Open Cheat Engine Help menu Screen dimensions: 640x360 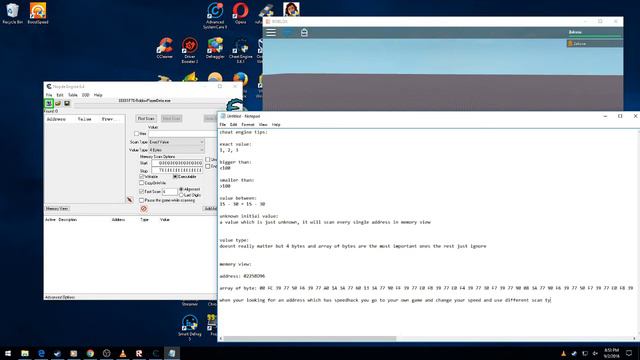point(98,95)
